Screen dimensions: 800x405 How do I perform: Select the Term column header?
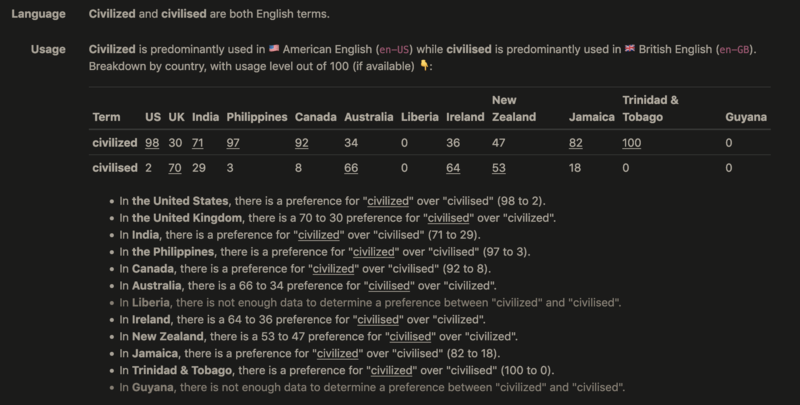[107, 117]
